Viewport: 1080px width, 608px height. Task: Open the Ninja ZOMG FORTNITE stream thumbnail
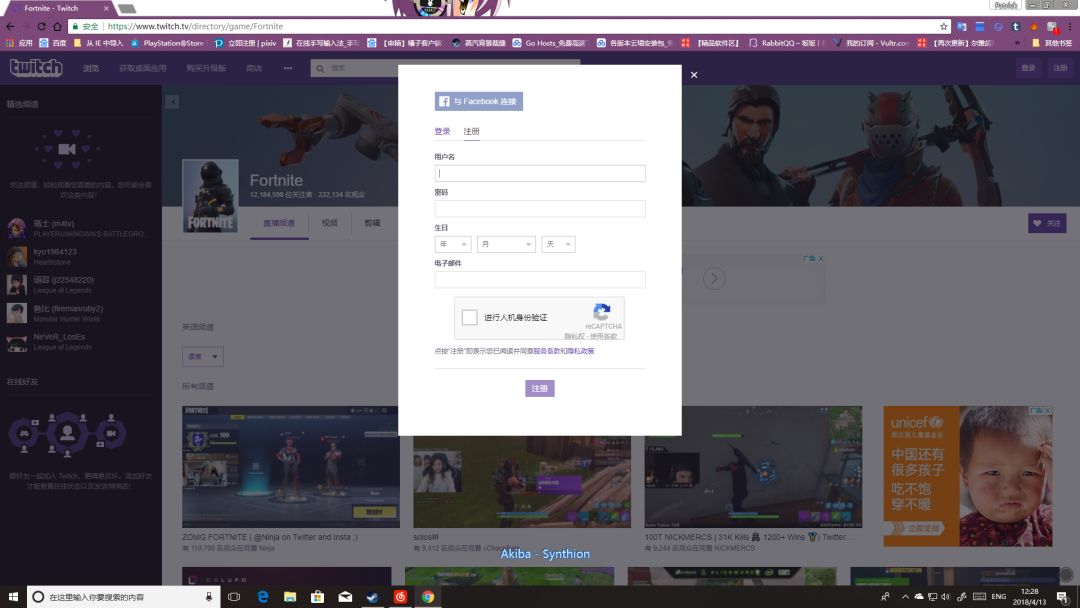click(x=291, y=466)
